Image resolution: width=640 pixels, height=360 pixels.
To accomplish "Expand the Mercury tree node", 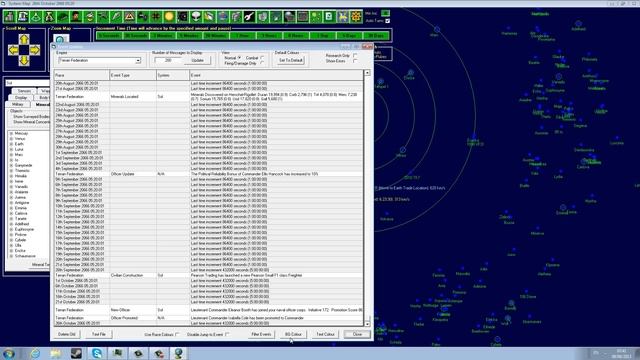I will coord(11,133).
